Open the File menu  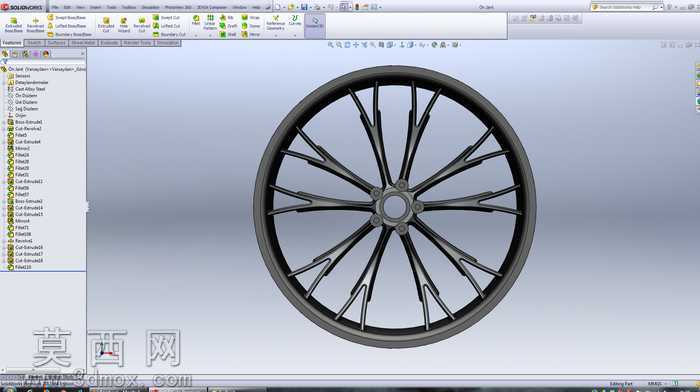55,8
